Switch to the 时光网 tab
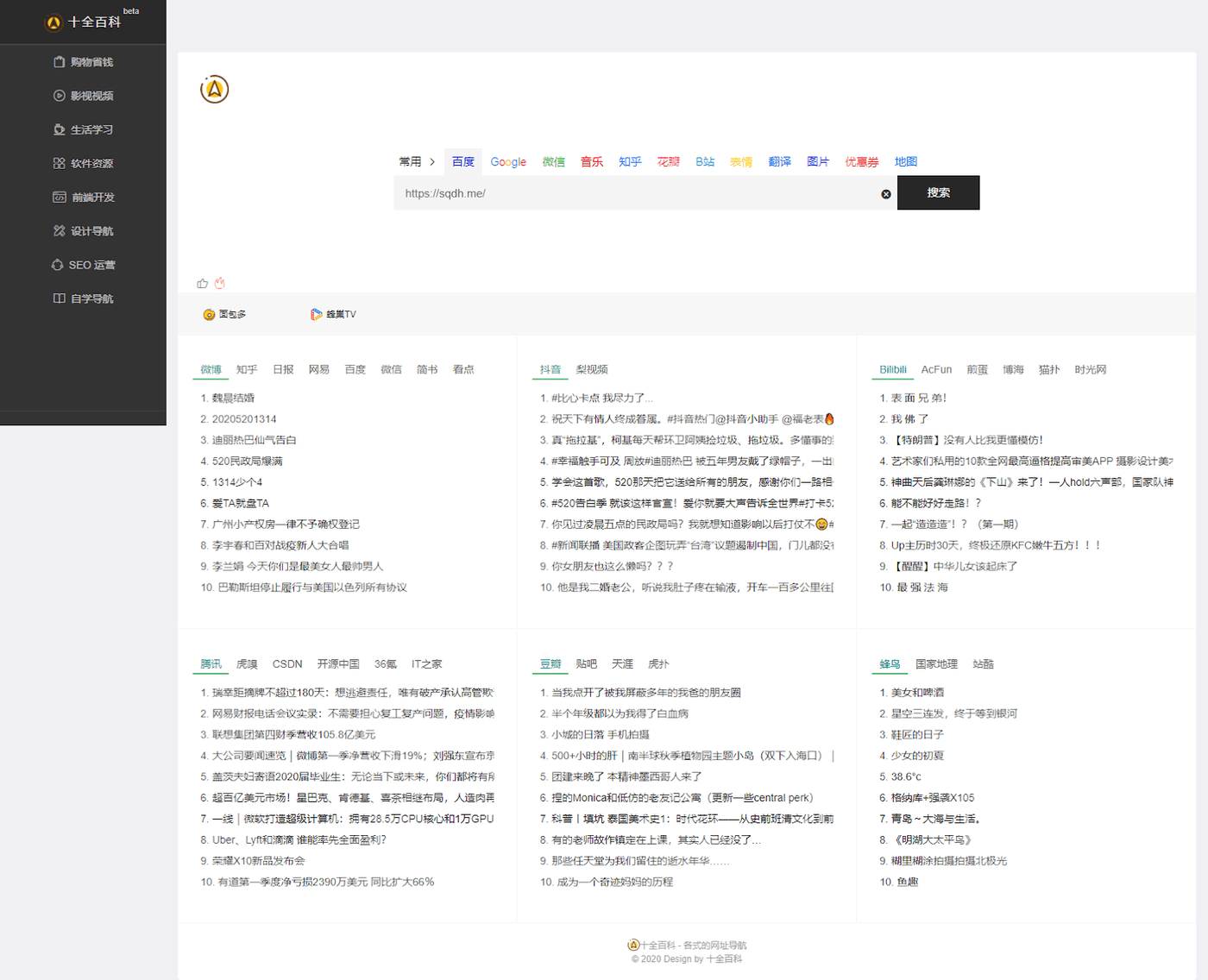 [x=1091, y=370]
